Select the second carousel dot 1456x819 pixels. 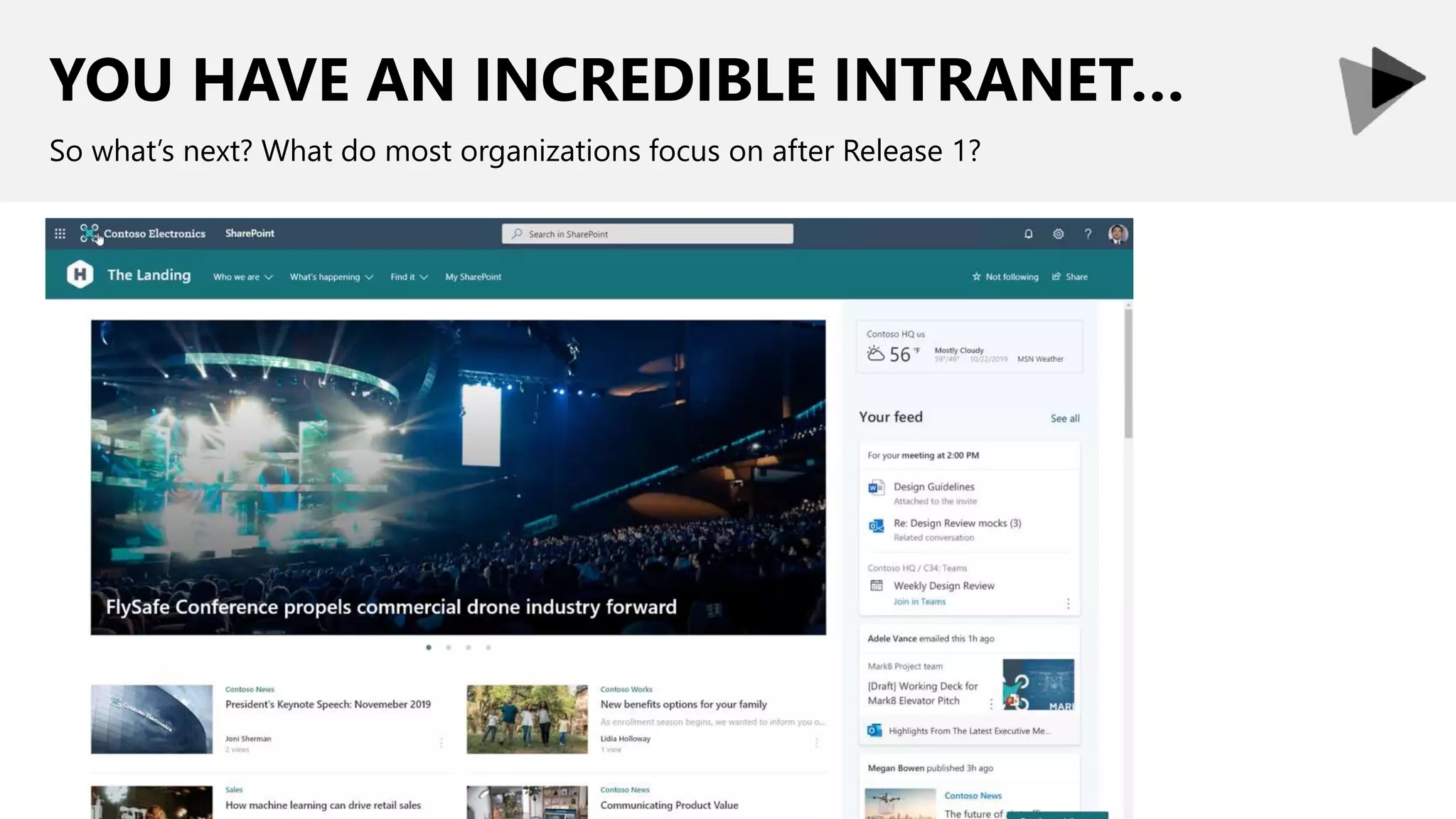449,648
